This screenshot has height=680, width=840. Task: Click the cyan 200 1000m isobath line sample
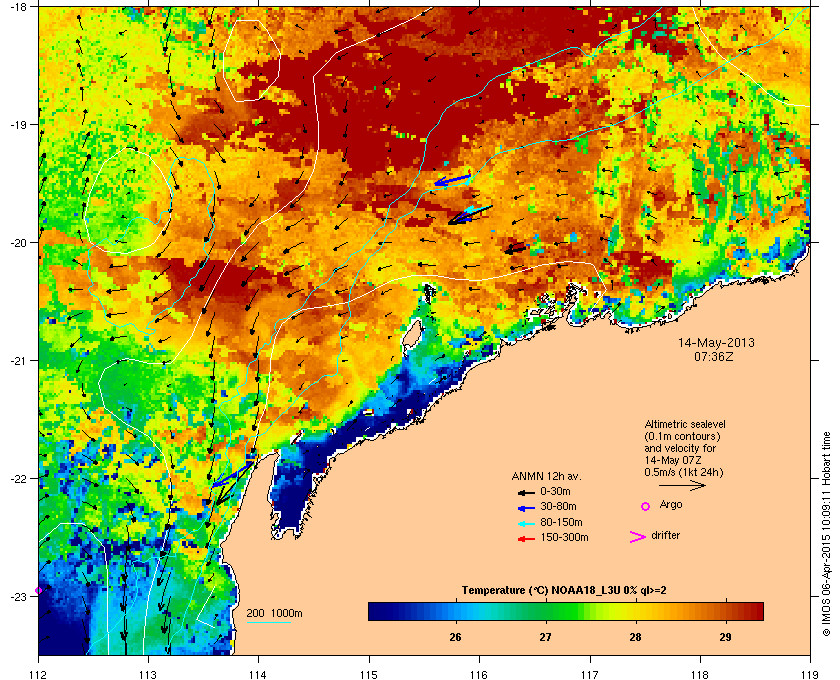[x=268, y=623]
